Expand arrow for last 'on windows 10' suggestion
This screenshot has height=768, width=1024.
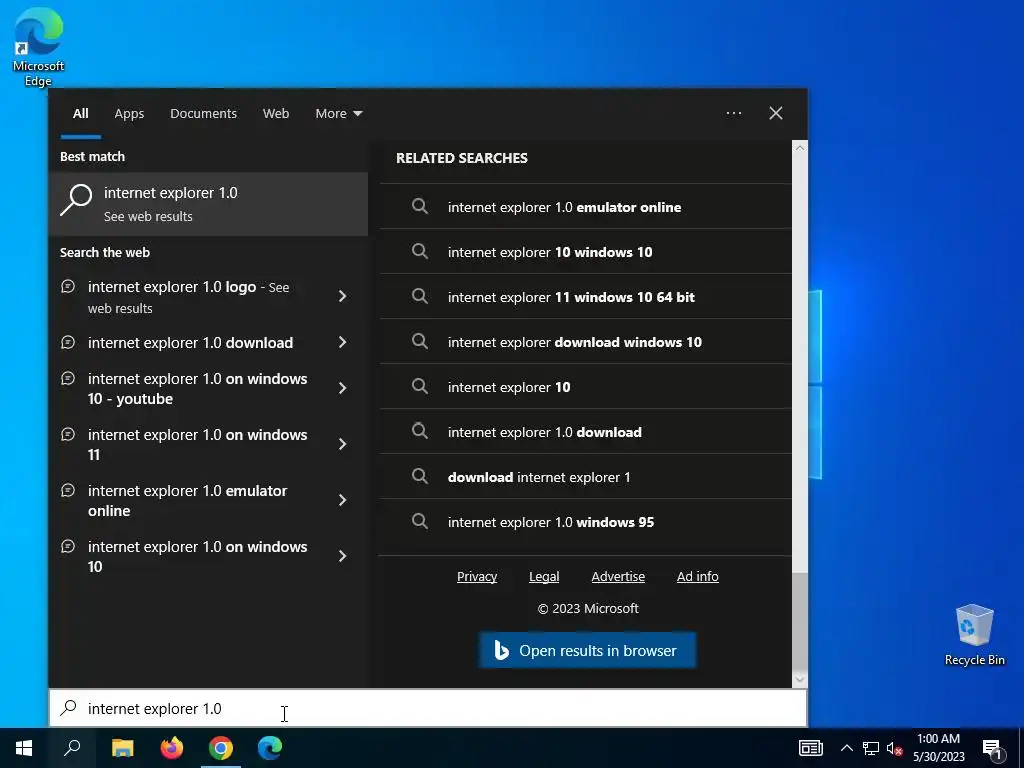point(342,556)
